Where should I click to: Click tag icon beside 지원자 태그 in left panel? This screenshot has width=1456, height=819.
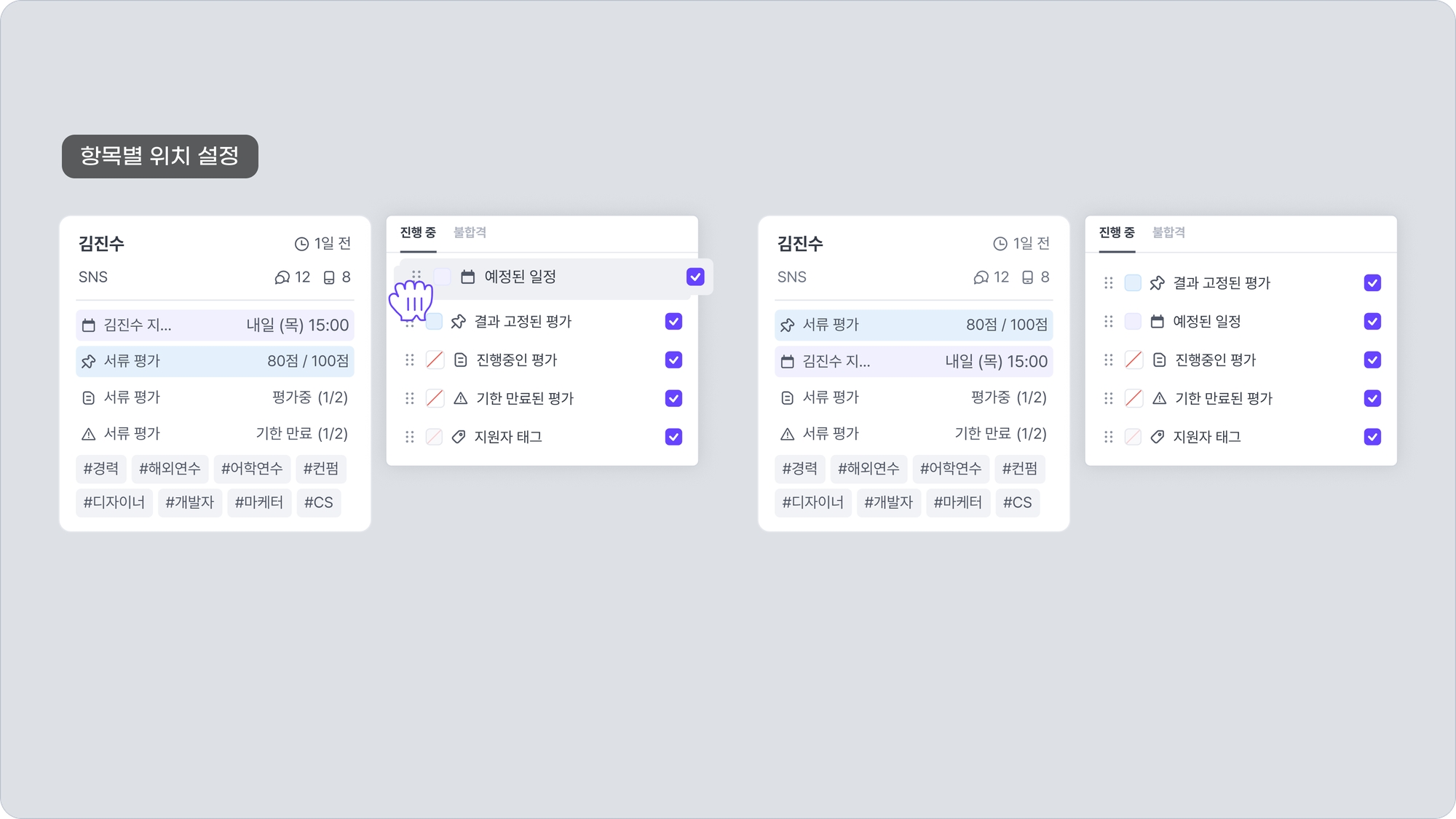(x=458, y=437)
